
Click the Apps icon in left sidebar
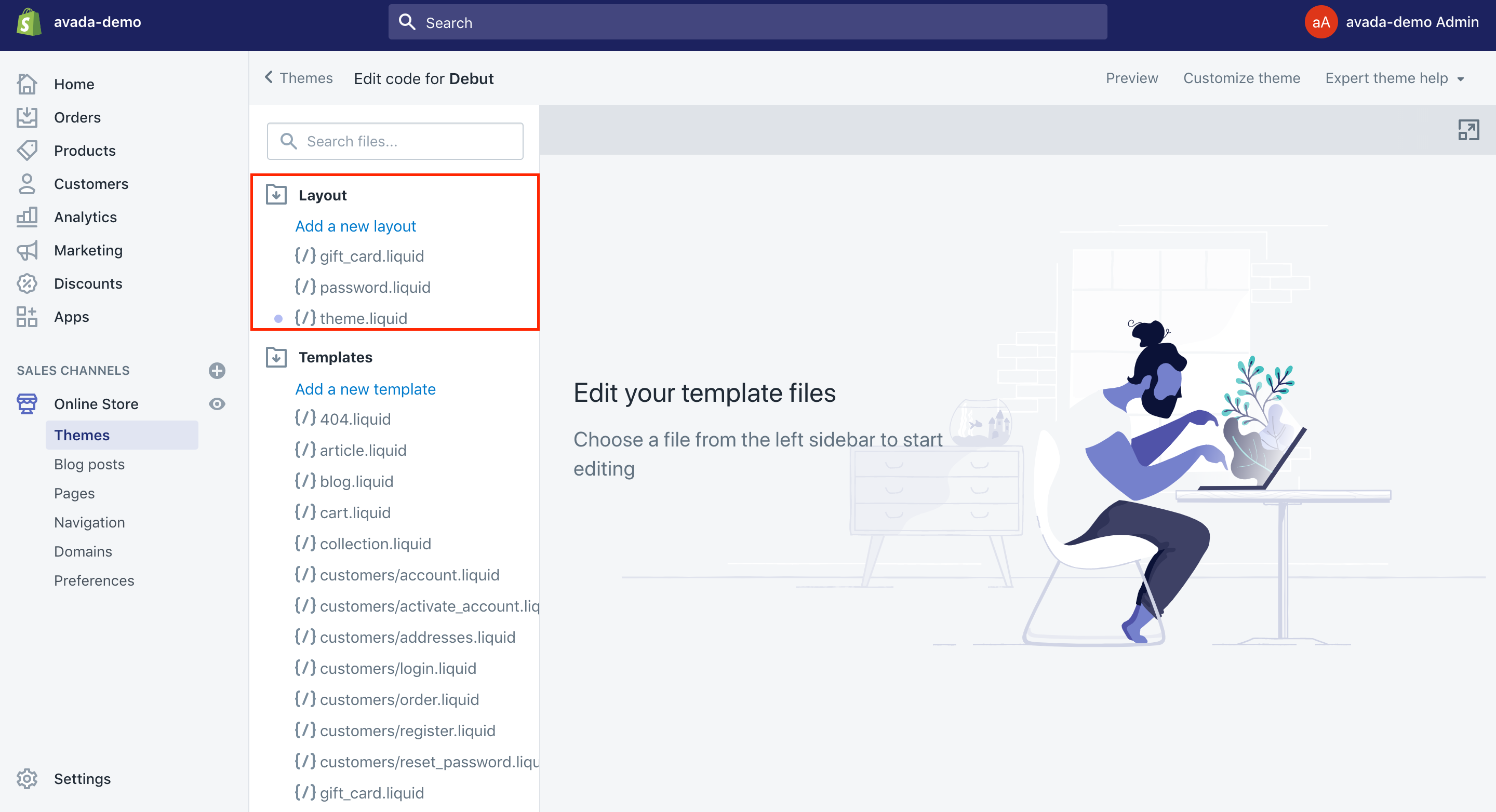point(27,317)
